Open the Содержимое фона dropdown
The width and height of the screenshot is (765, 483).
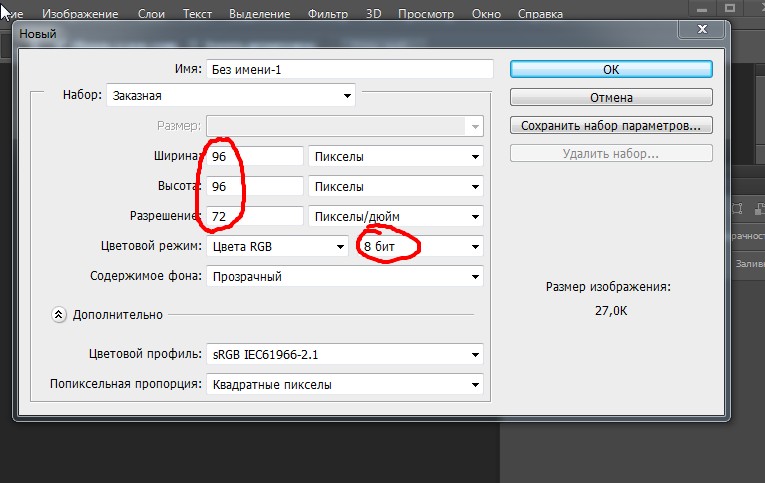[x=344, y=276]
